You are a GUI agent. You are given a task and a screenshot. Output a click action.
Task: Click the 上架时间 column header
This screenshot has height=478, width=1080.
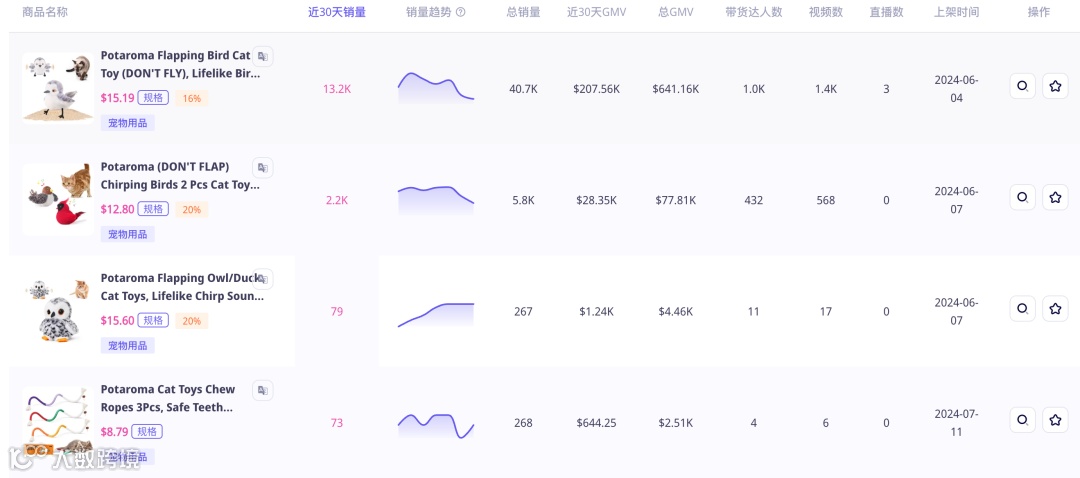pyautogui.click(x=957, y=12)
